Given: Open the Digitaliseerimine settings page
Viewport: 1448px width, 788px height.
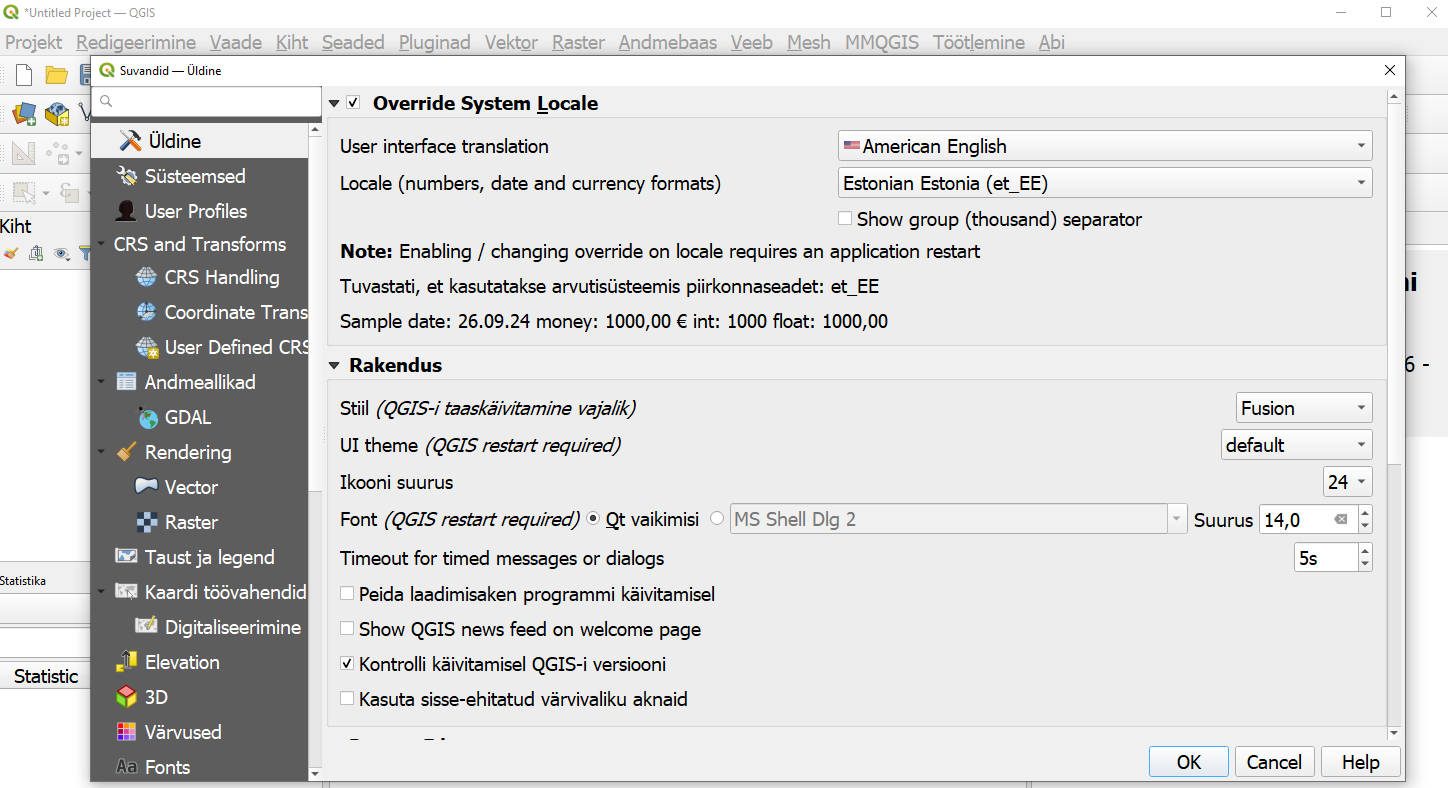Looking at the screenshot, I should pos(221,627).
